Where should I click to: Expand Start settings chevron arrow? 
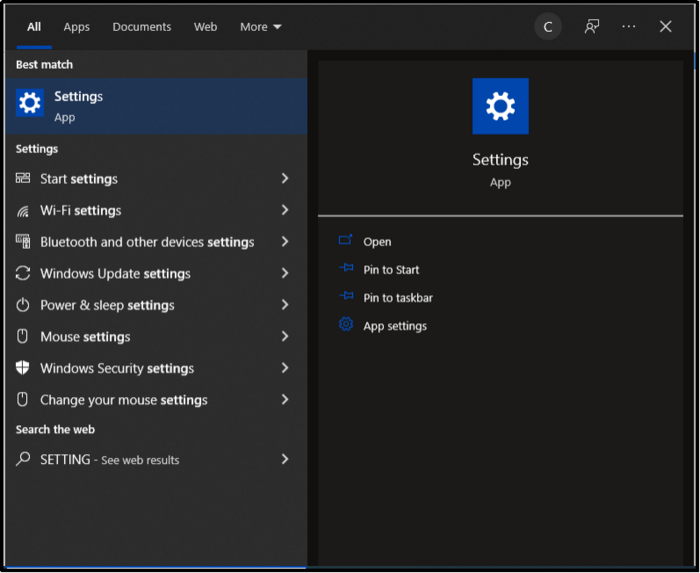285,178
